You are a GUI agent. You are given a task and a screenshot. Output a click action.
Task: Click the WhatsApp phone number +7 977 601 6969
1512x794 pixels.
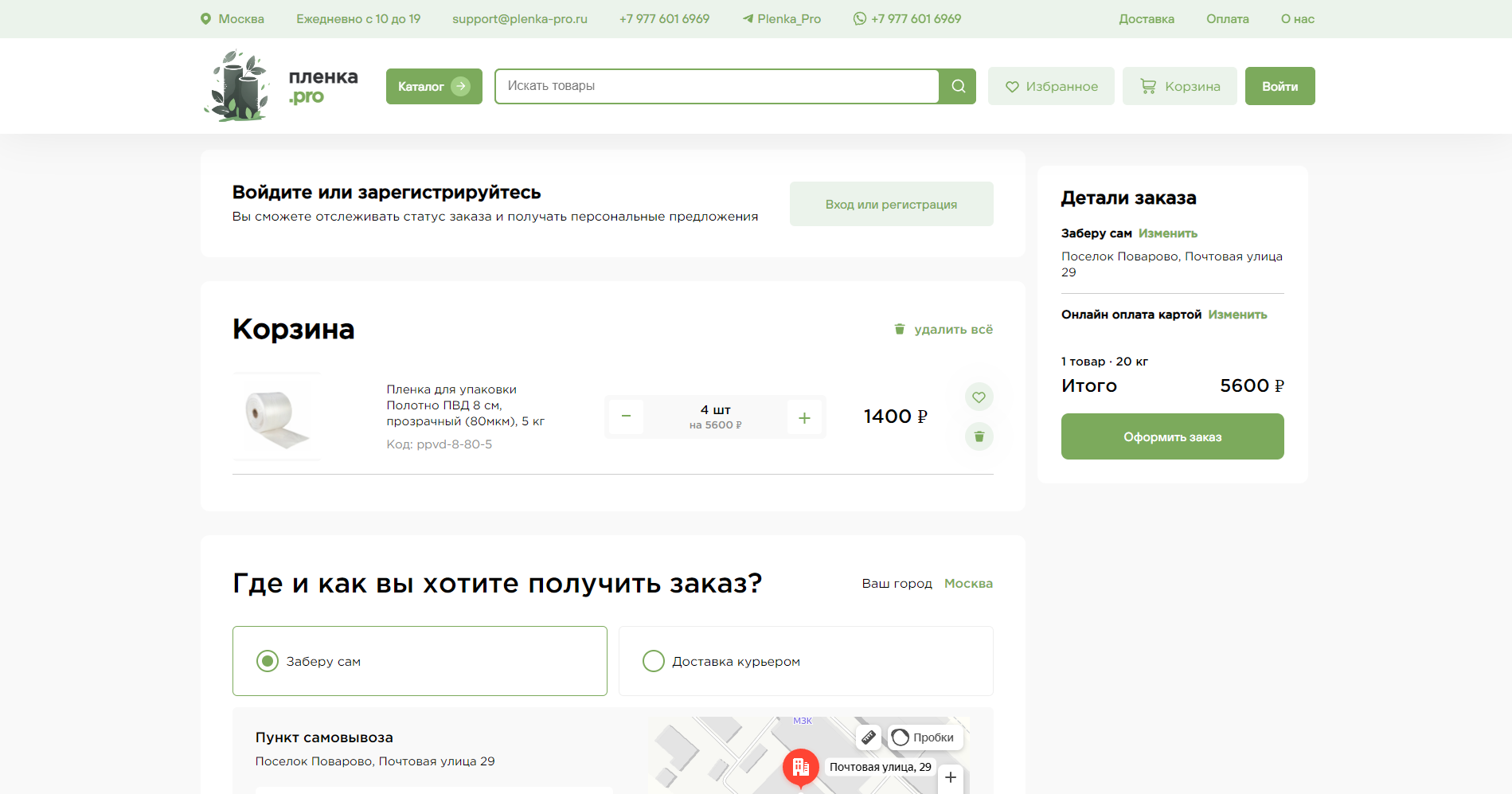tap(907, 19)
